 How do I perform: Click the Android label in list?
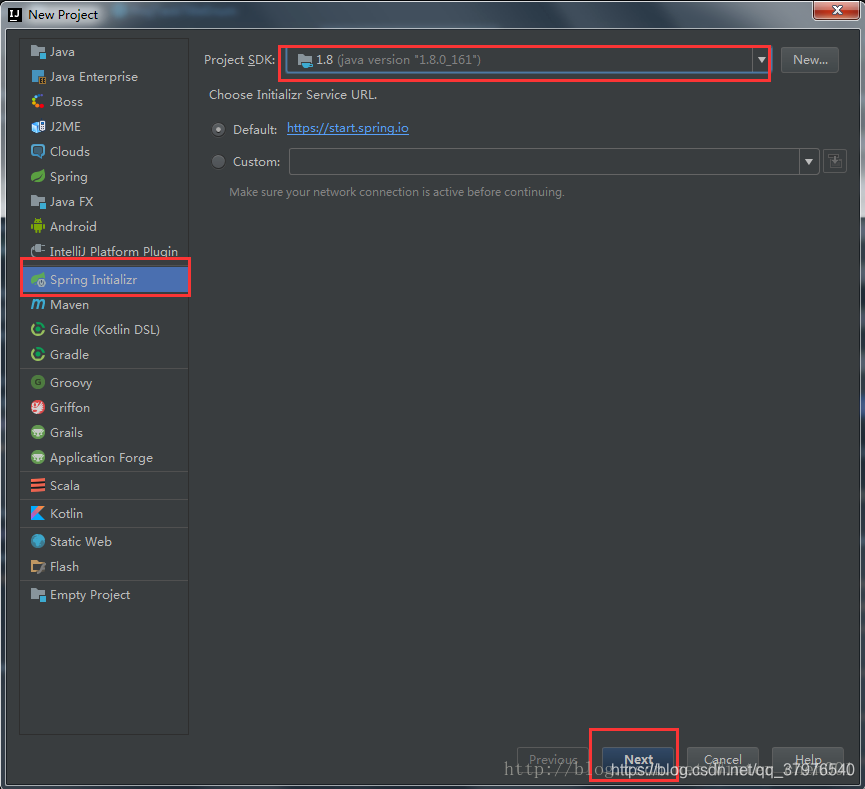(73, 227)
